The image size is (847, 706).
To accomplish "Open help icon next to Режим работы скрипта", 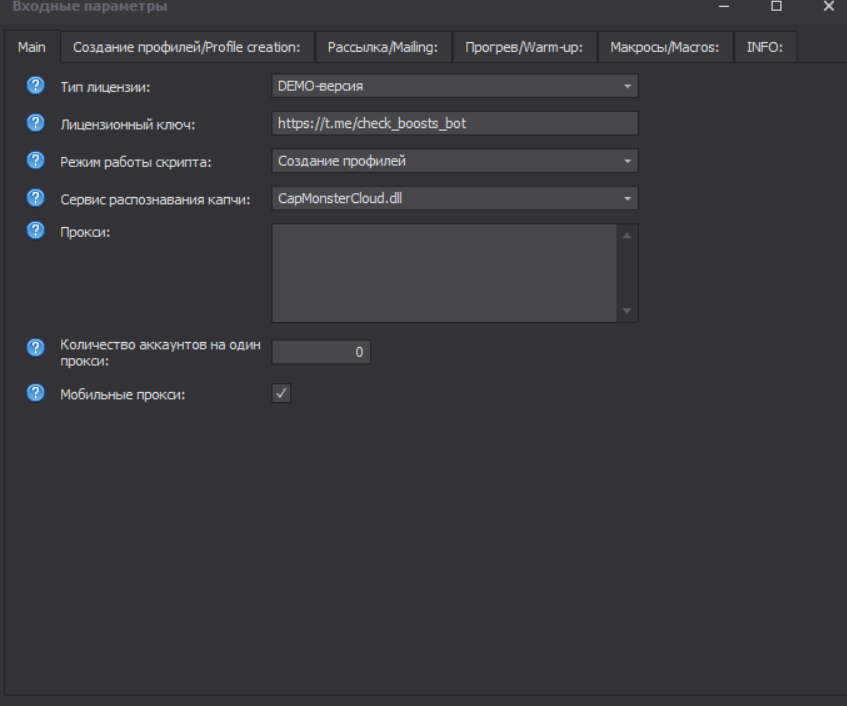I will pos(36,160).
